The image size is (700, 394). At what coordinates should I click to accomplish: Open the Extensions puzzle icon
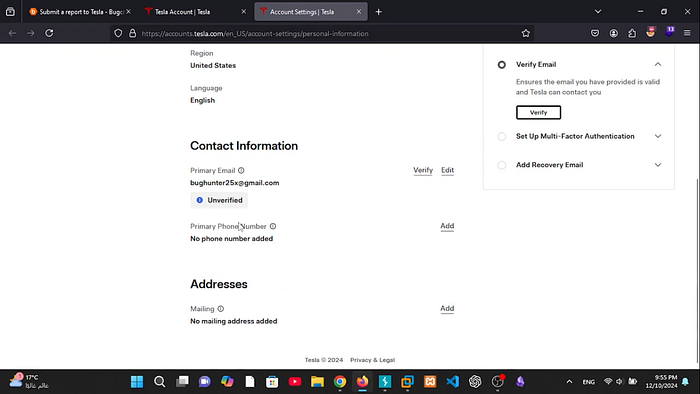click(x=632, y=33)
